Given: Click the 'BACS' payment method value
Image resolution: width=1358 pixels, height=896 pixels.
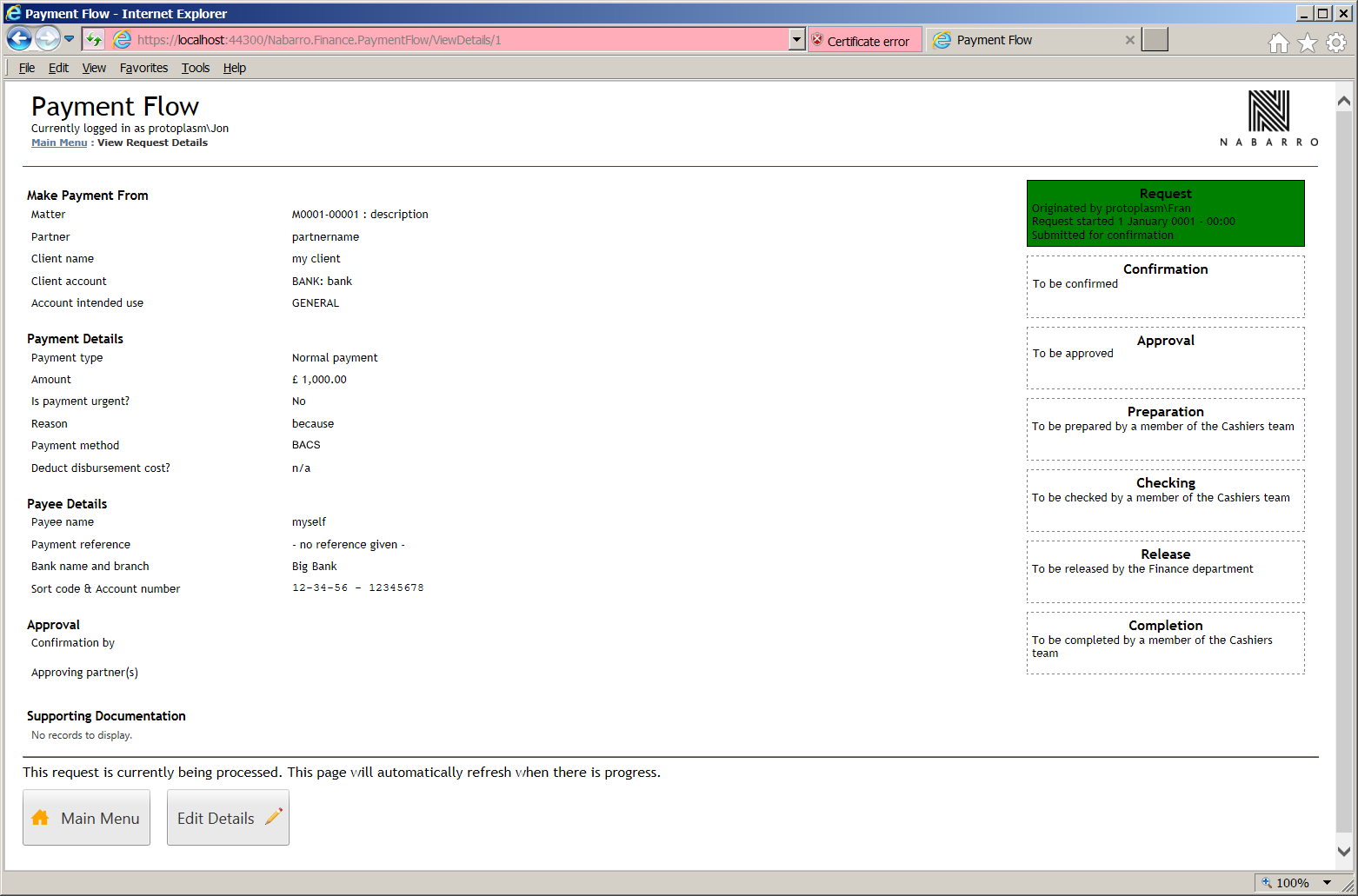Looking at the screenshot, I should (306, 445).
